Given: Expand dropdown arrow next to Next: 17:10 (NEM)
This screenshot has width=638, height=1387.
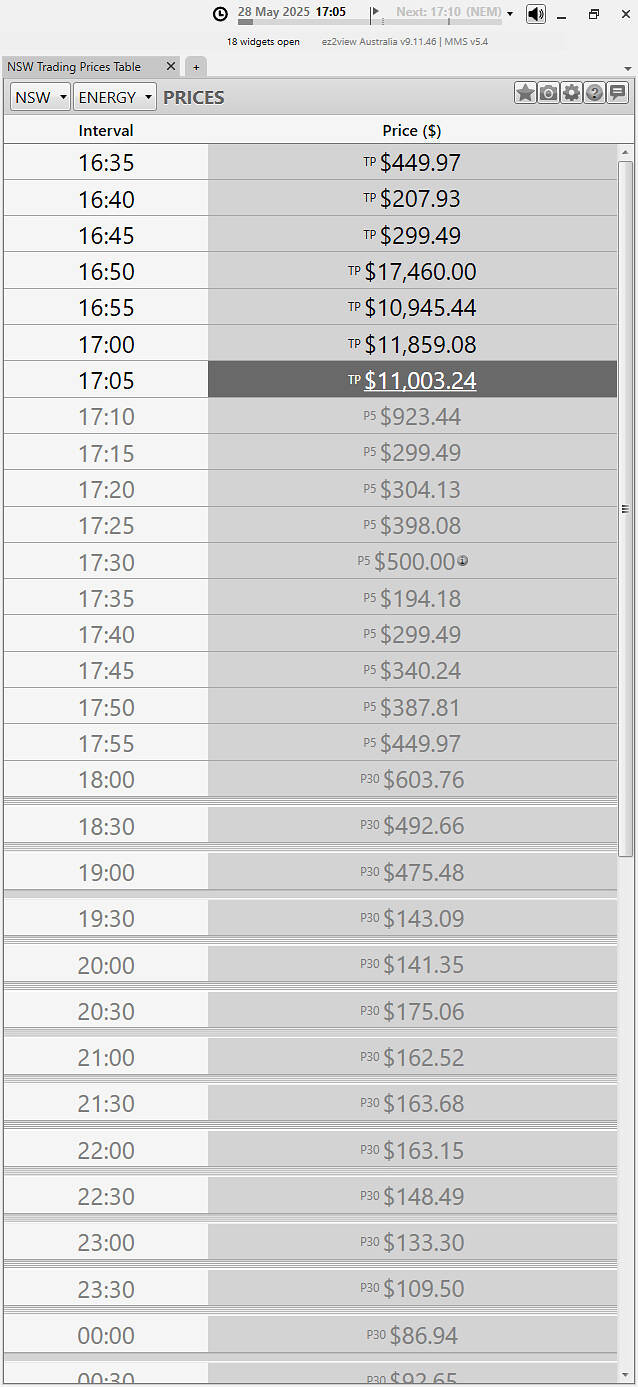Looking at the screenshot, I should coord(510,14).
